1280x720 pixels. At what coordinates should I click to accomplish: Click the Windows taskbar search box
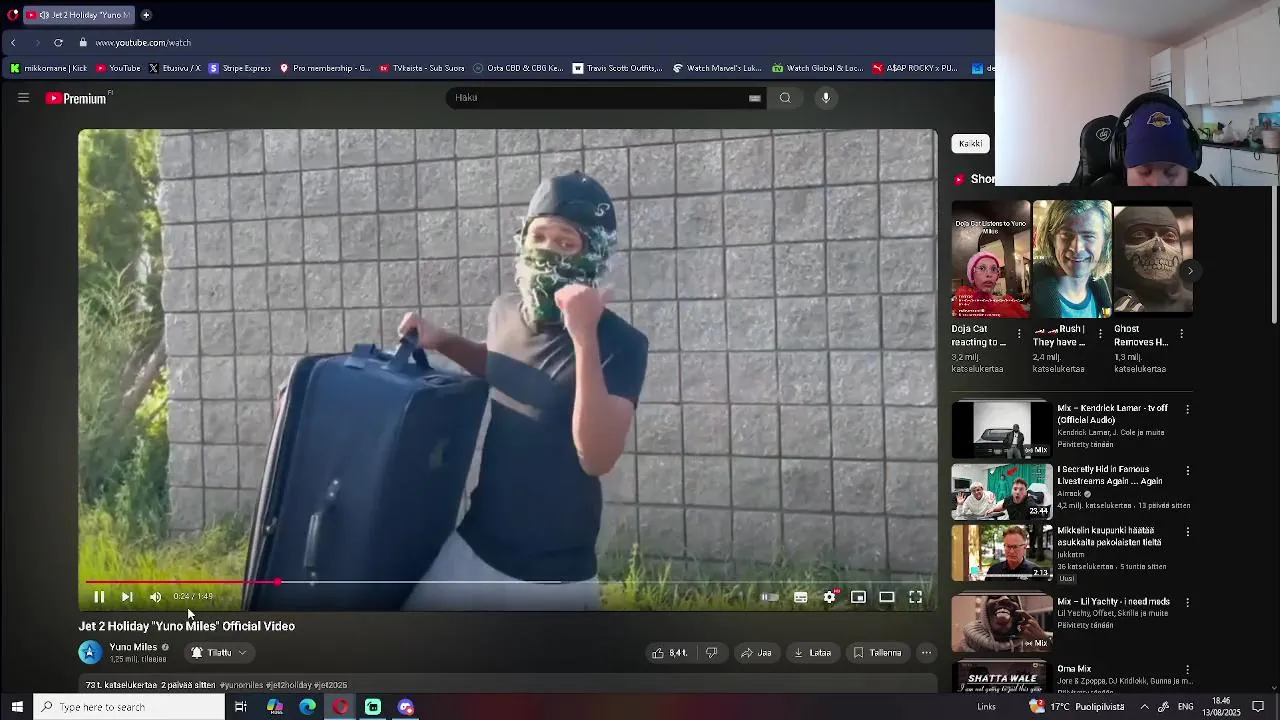[129, 707]
